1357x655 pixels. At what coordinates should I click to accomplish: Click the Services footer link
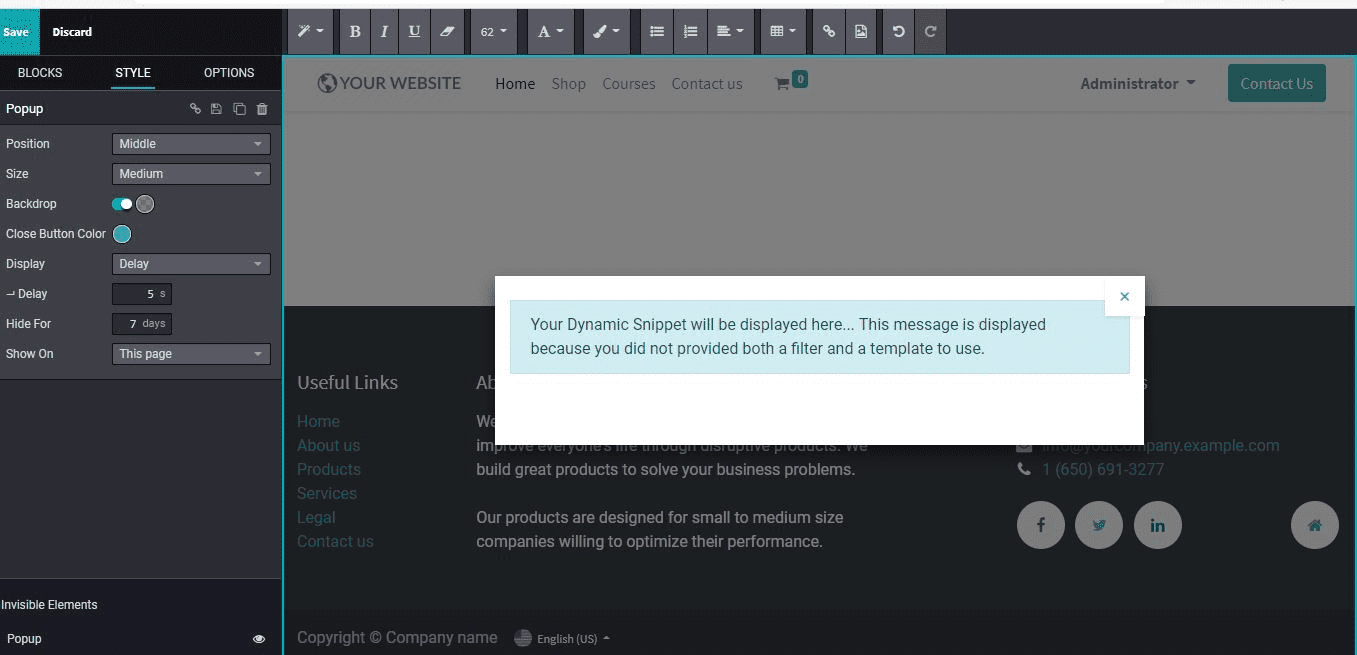tap(327, 494)
